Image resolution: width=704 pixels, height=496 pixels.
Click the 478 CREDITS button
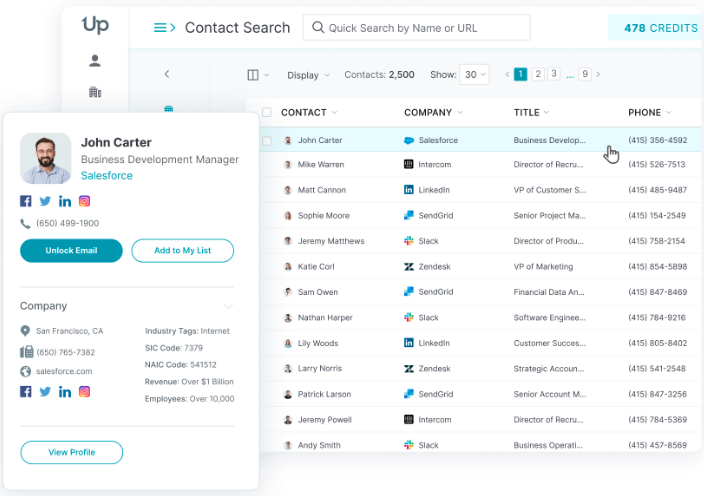(x=656, y=28)
